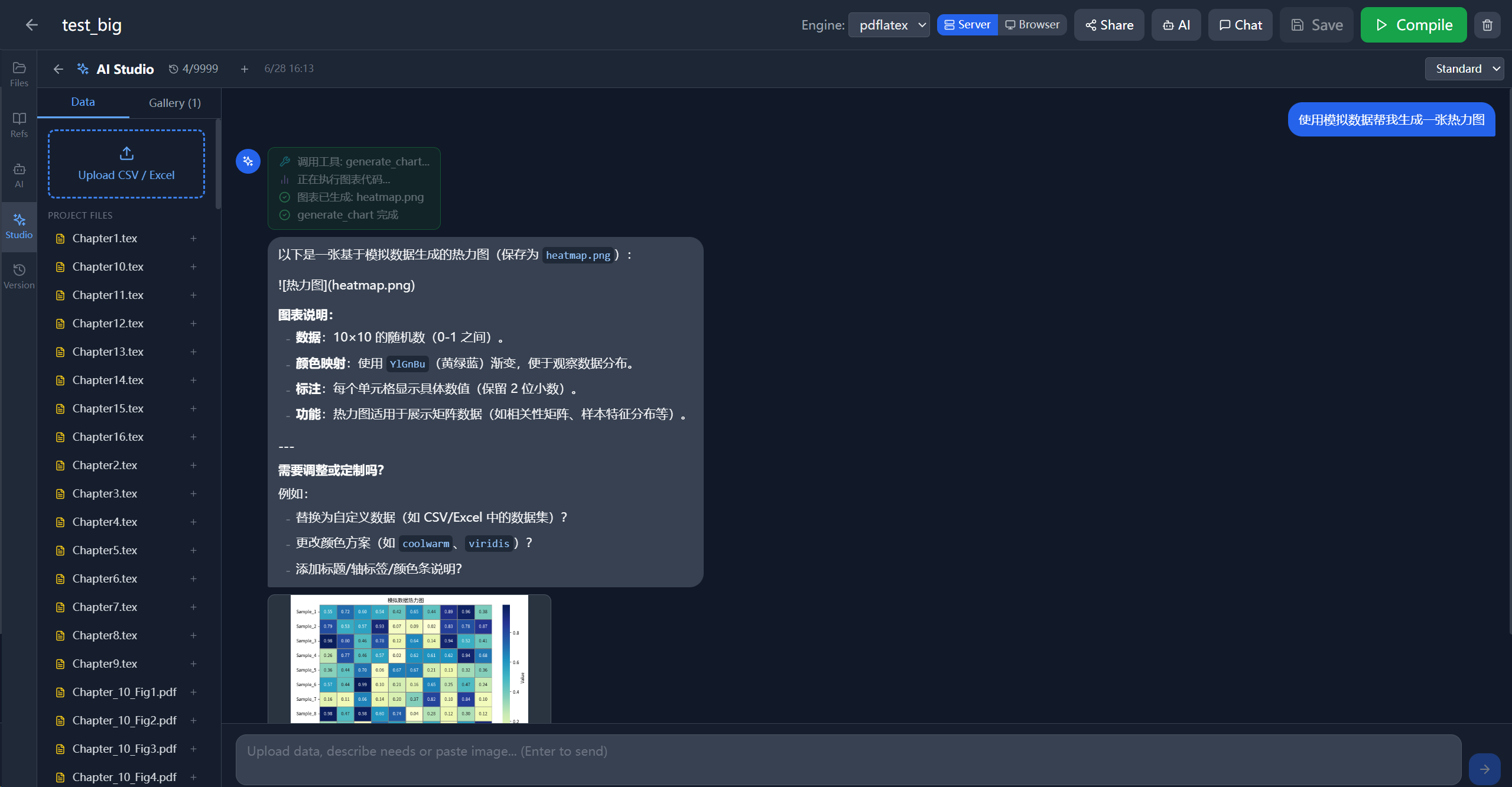This screenshot has width=1512, height=787.
Task: Open the Refs sidebar panel
Action: [x=19, y=125]
